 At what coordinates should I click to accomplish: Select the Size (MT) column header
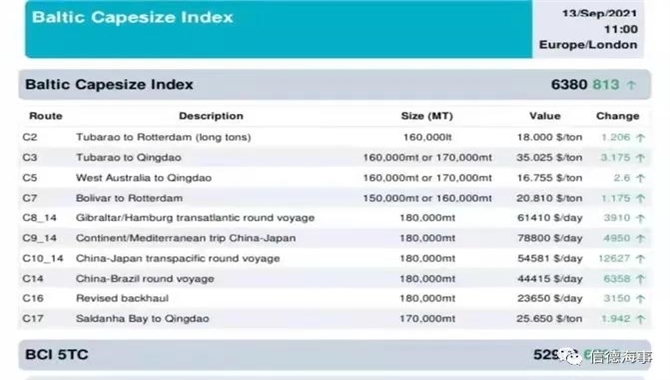coord(427,116)
